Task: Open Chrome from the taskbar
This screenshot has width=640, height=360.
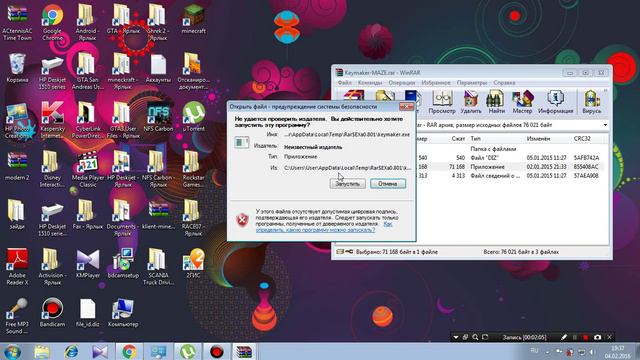Action: click(129, 351)
